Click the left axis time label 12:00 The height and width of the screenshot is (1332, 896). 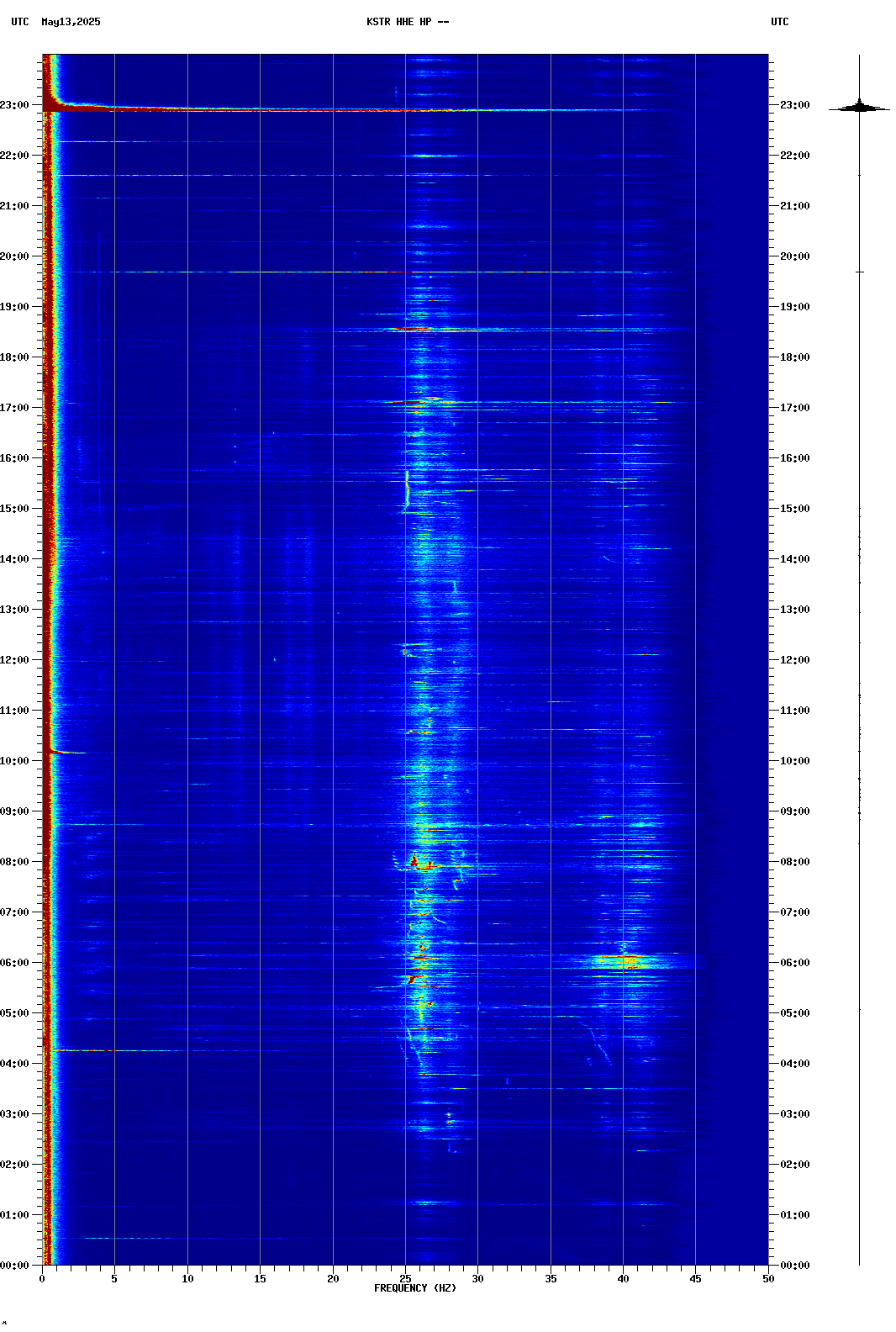(14, 660)
